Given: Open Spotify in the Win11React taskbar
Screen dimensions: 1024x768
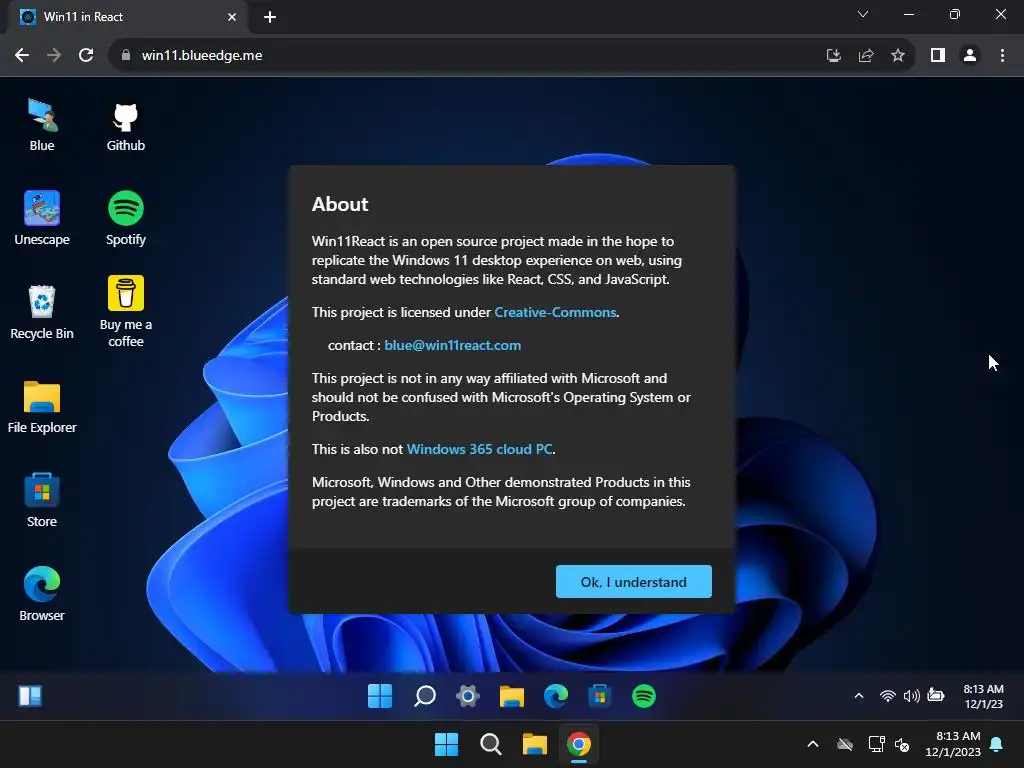Looking at the screenshot, I should (644, 696).
